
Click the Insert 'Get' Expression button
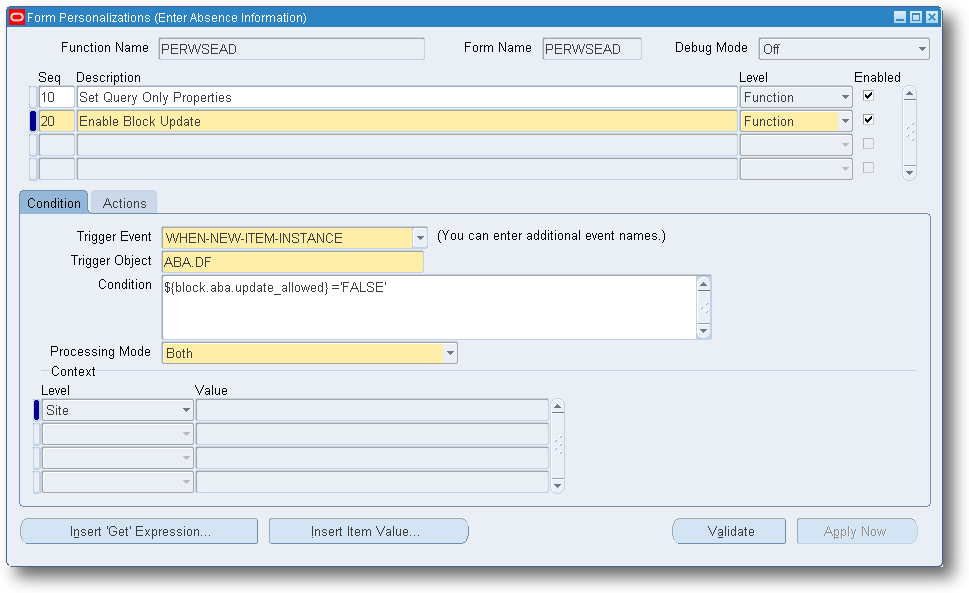click(x=139, y=531)
